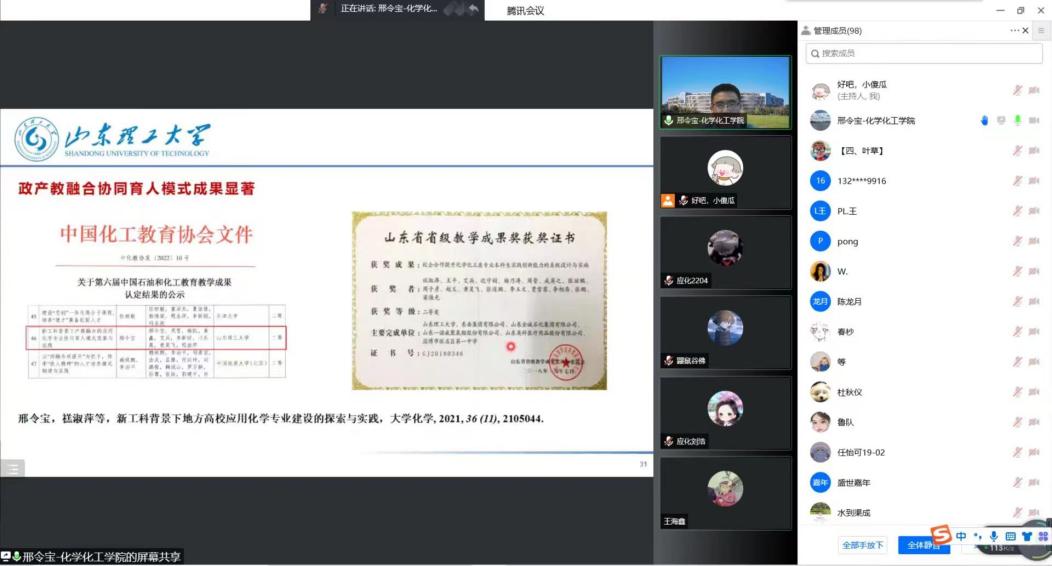The image size is (1052, 566).
Task: Click the muted mic icon for PL.王
Action: [x=1017, y=211]
